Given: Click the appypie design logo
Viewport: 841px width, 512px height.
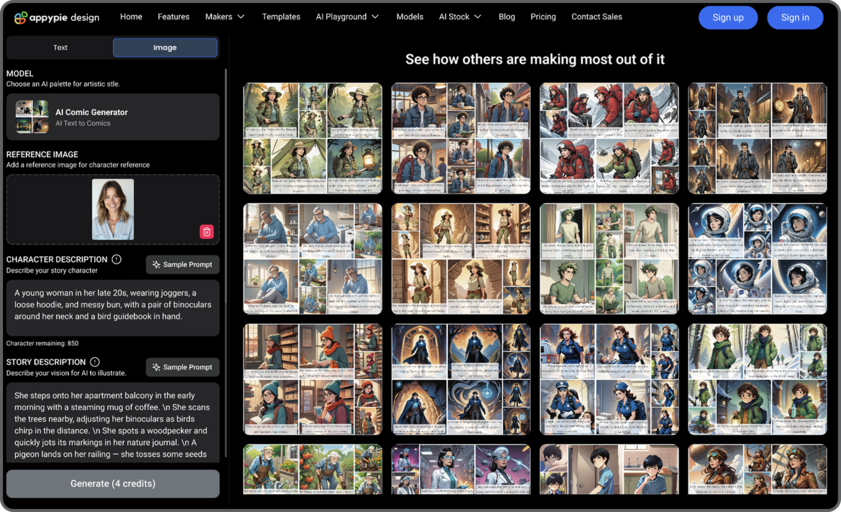Looking at the screenshot, I should [57, 17].
